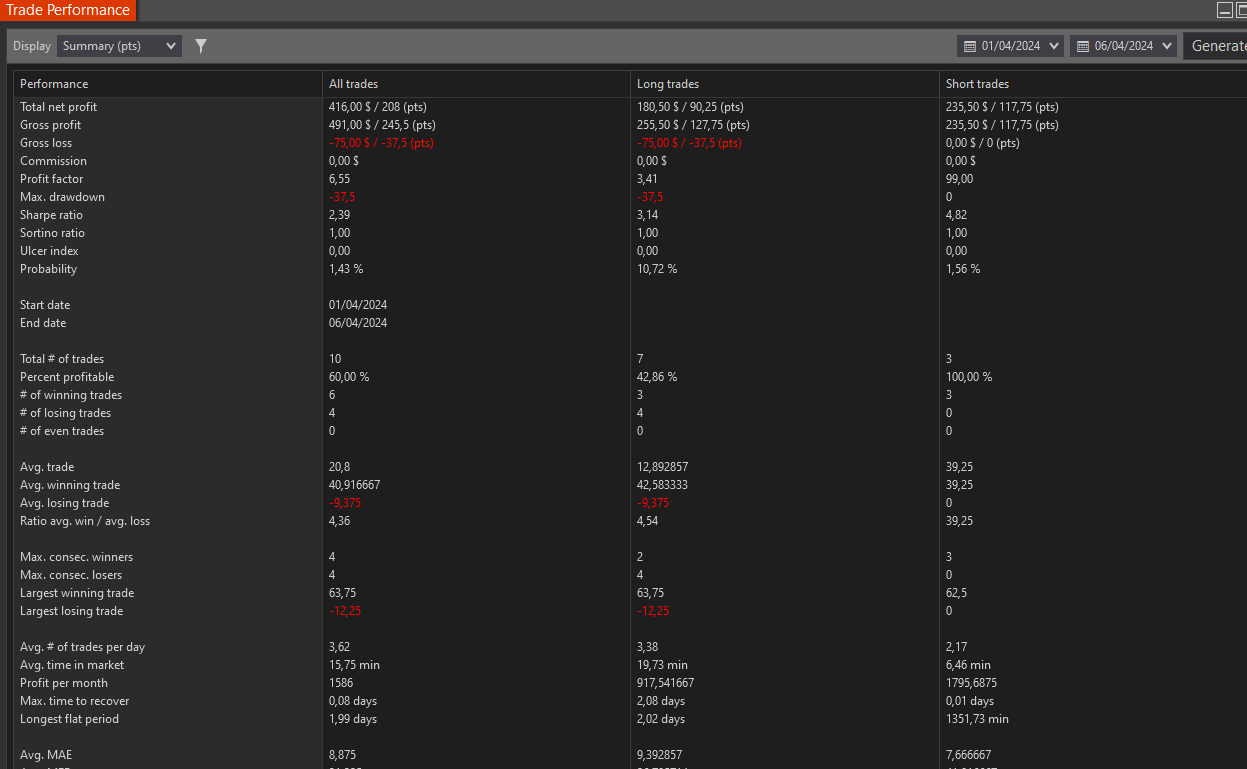Expand the 06/04/2024 end date picker arrow

pos(1167,46)
